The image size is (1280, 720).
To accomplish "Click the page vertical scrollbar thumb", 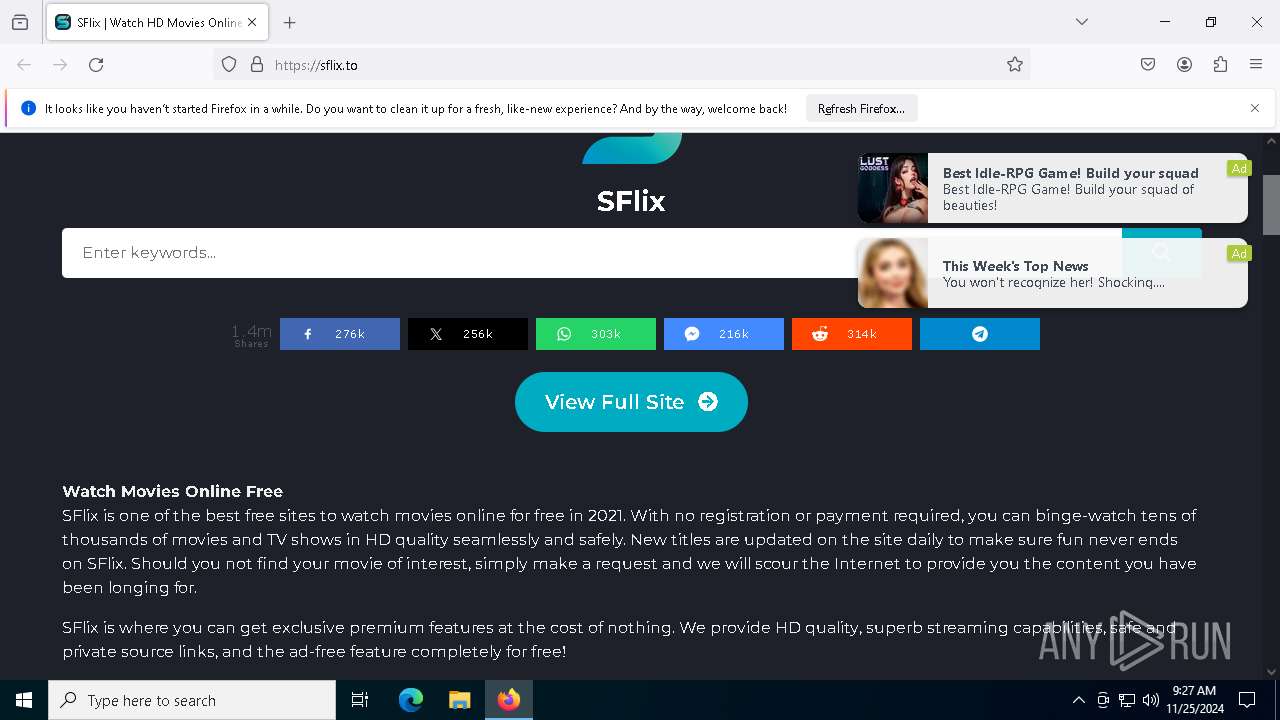I will click(x=1271, y=205).
